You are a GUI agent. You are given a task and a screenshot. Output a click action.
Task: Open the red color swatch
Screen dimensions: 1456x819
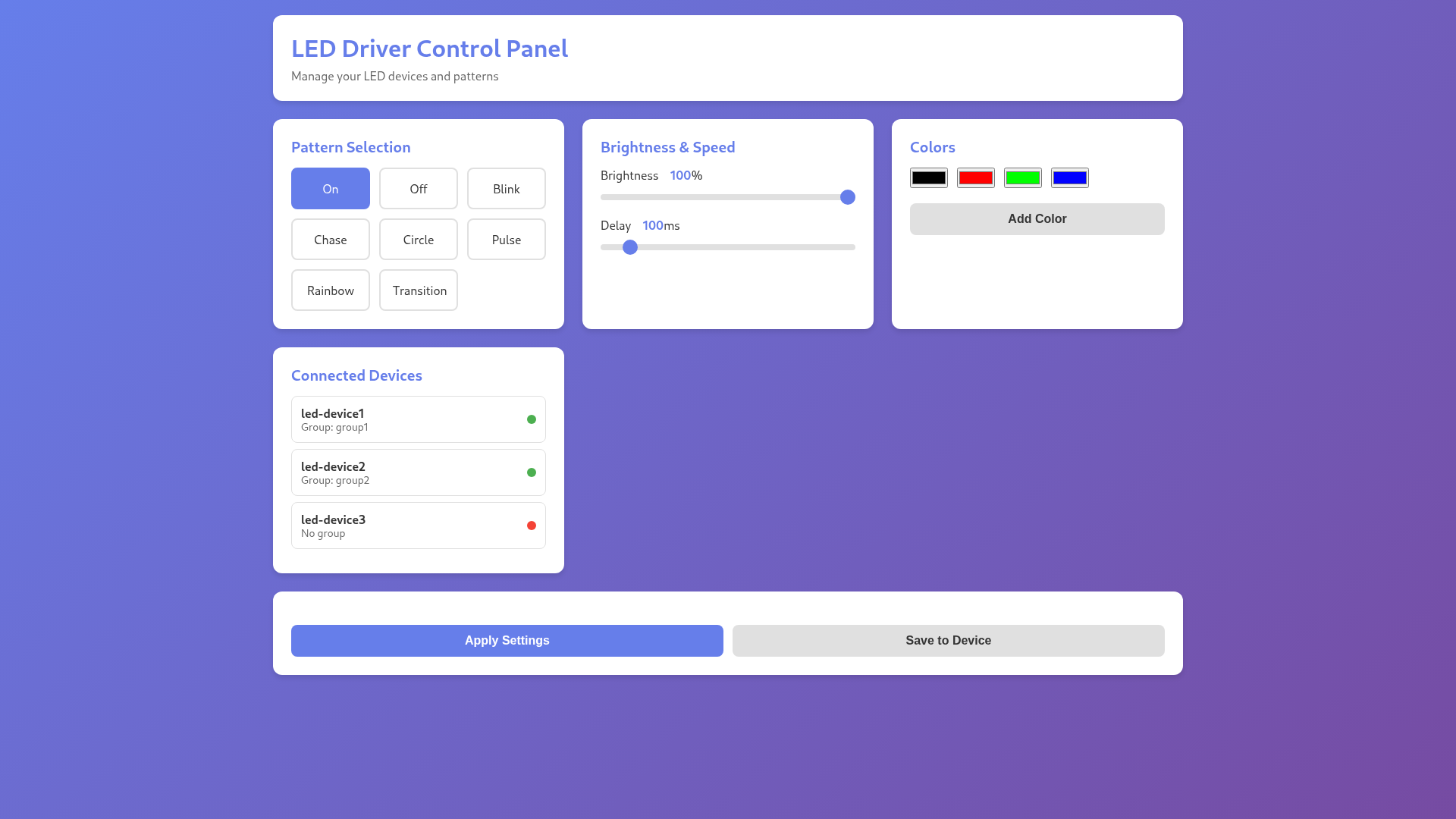[976, 178]
